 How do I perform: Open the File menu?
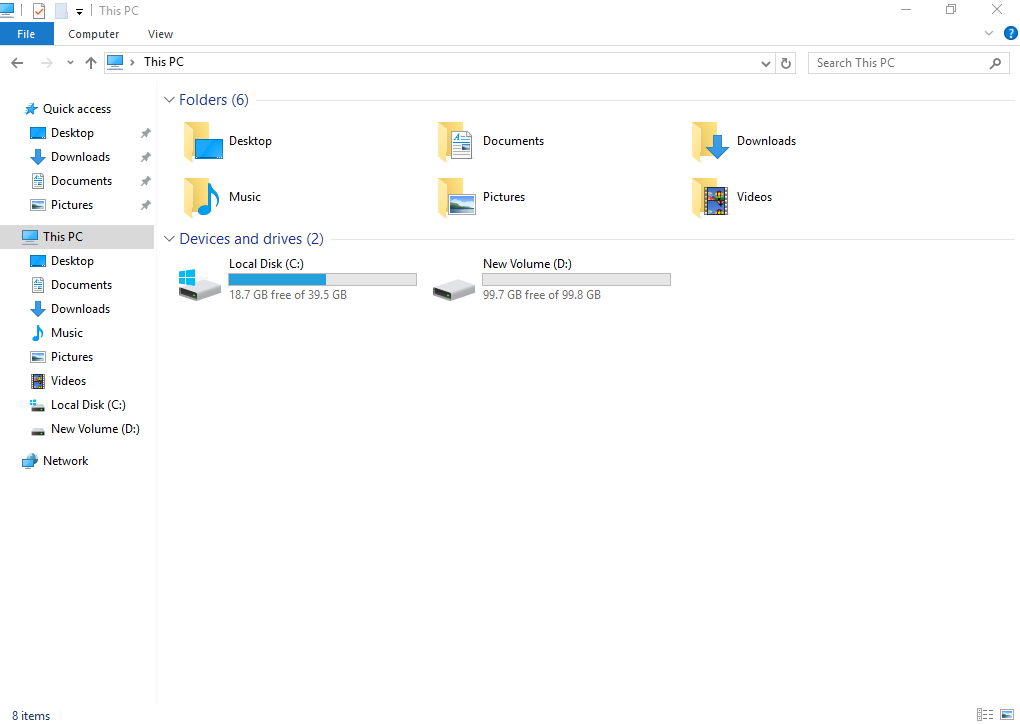(x=26, y=34)
